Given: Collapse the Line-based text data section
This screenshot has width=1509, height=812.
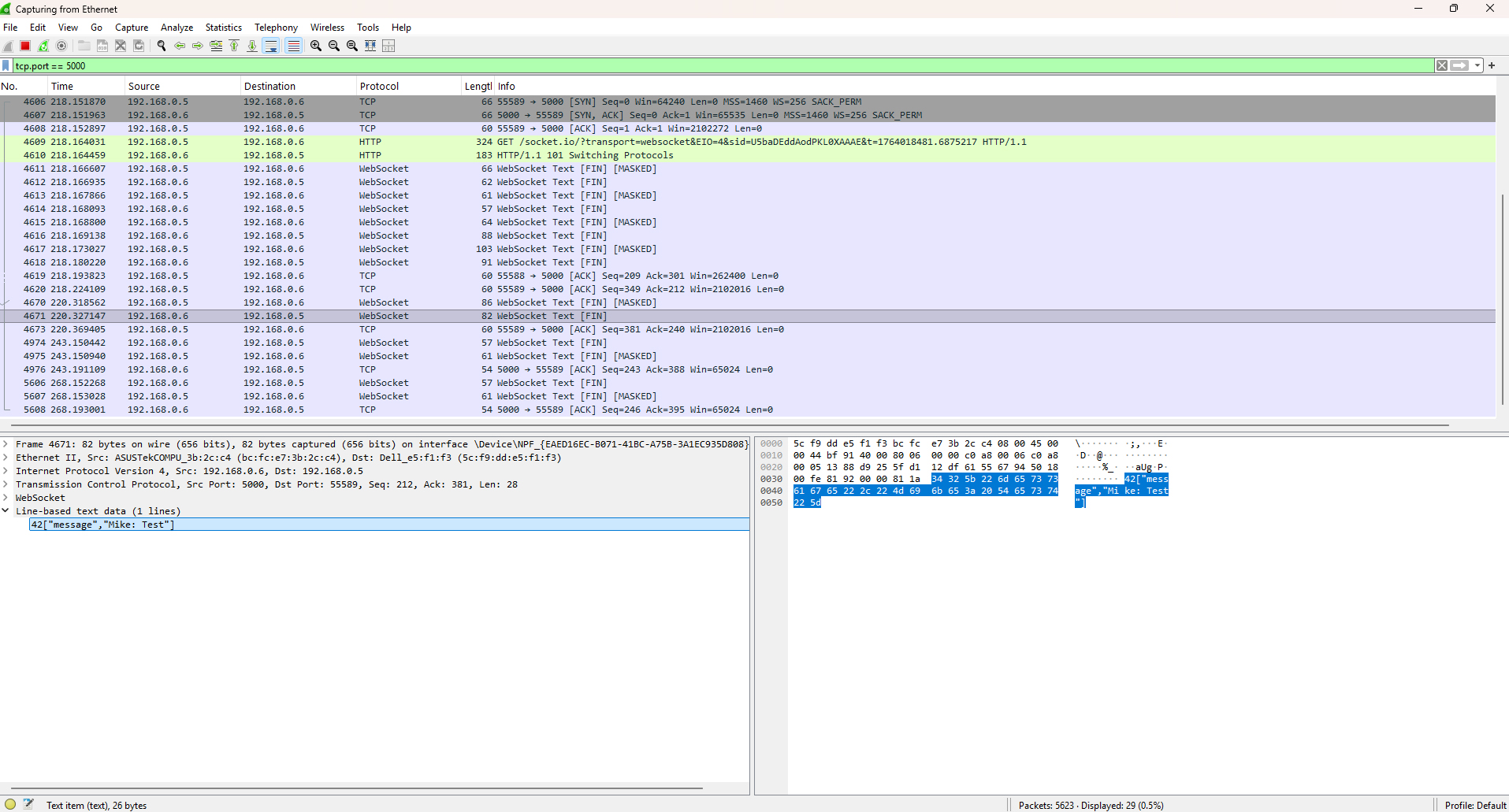Looking at the screenshot, I should click(6, 511).
